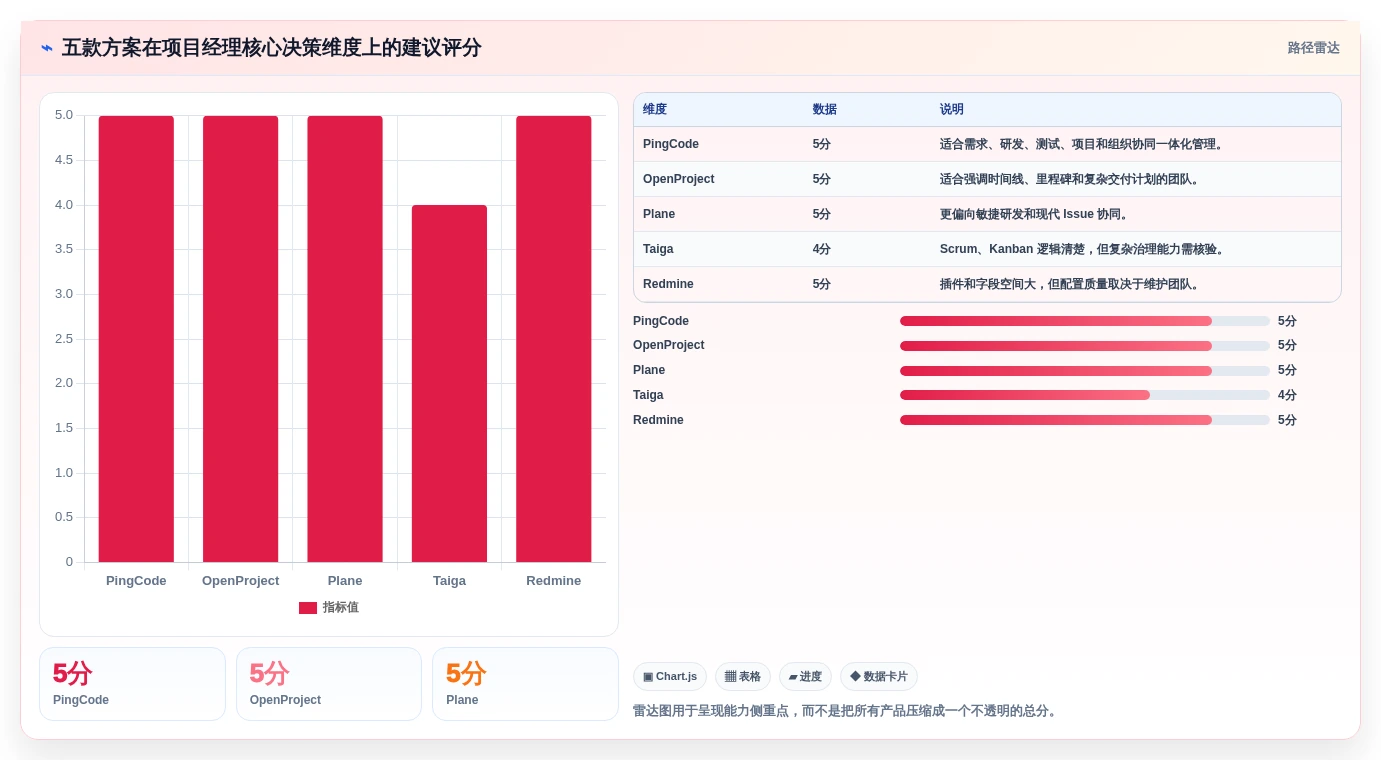Screen dimensions: 1381x760
Task: Toggle the 指标值 legend swatch
Action: 308,608
